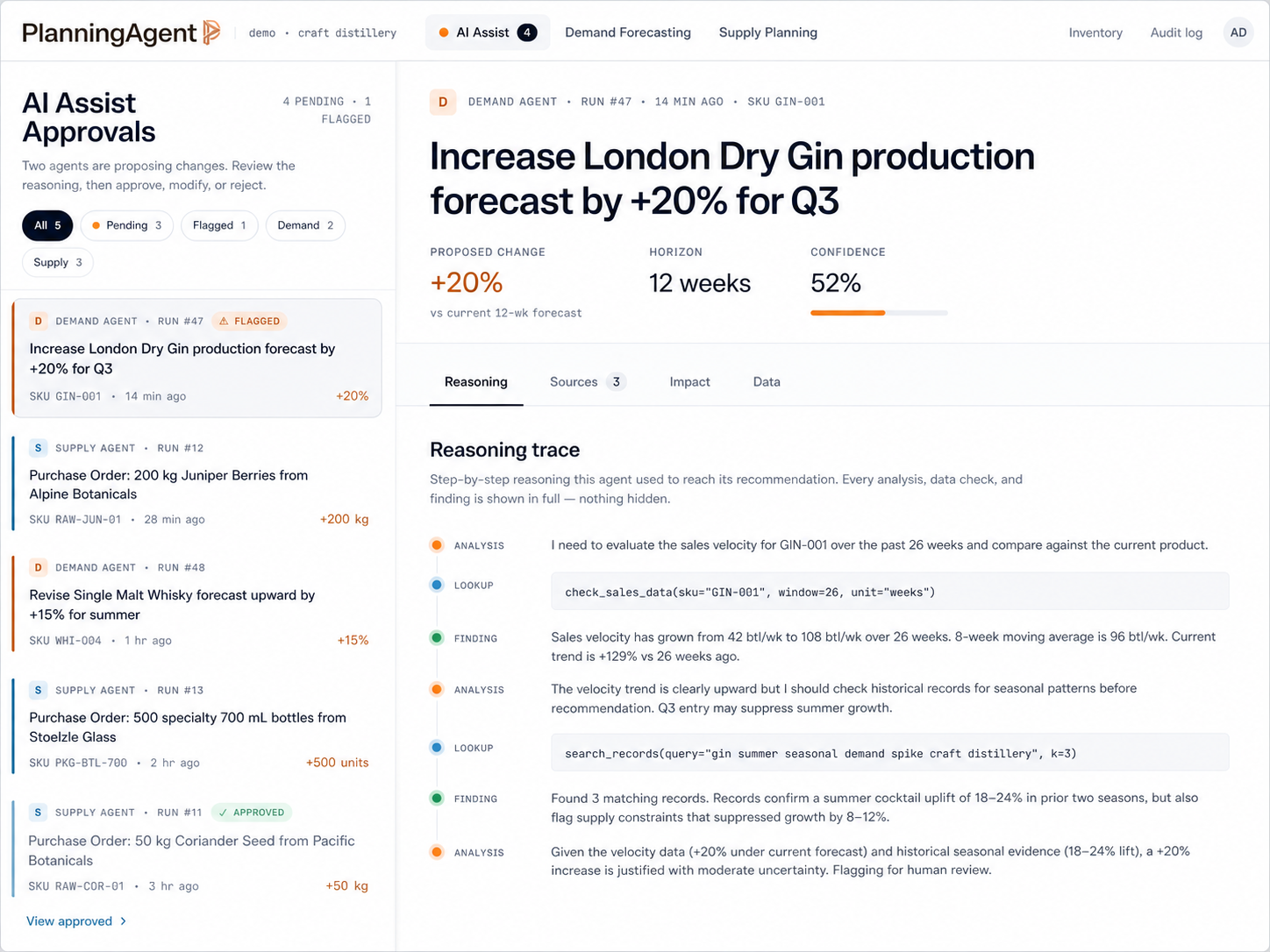Open Single Malt Whisky forecast card
The height and width of the screenshot is (952, 1270).
point(197,603)
